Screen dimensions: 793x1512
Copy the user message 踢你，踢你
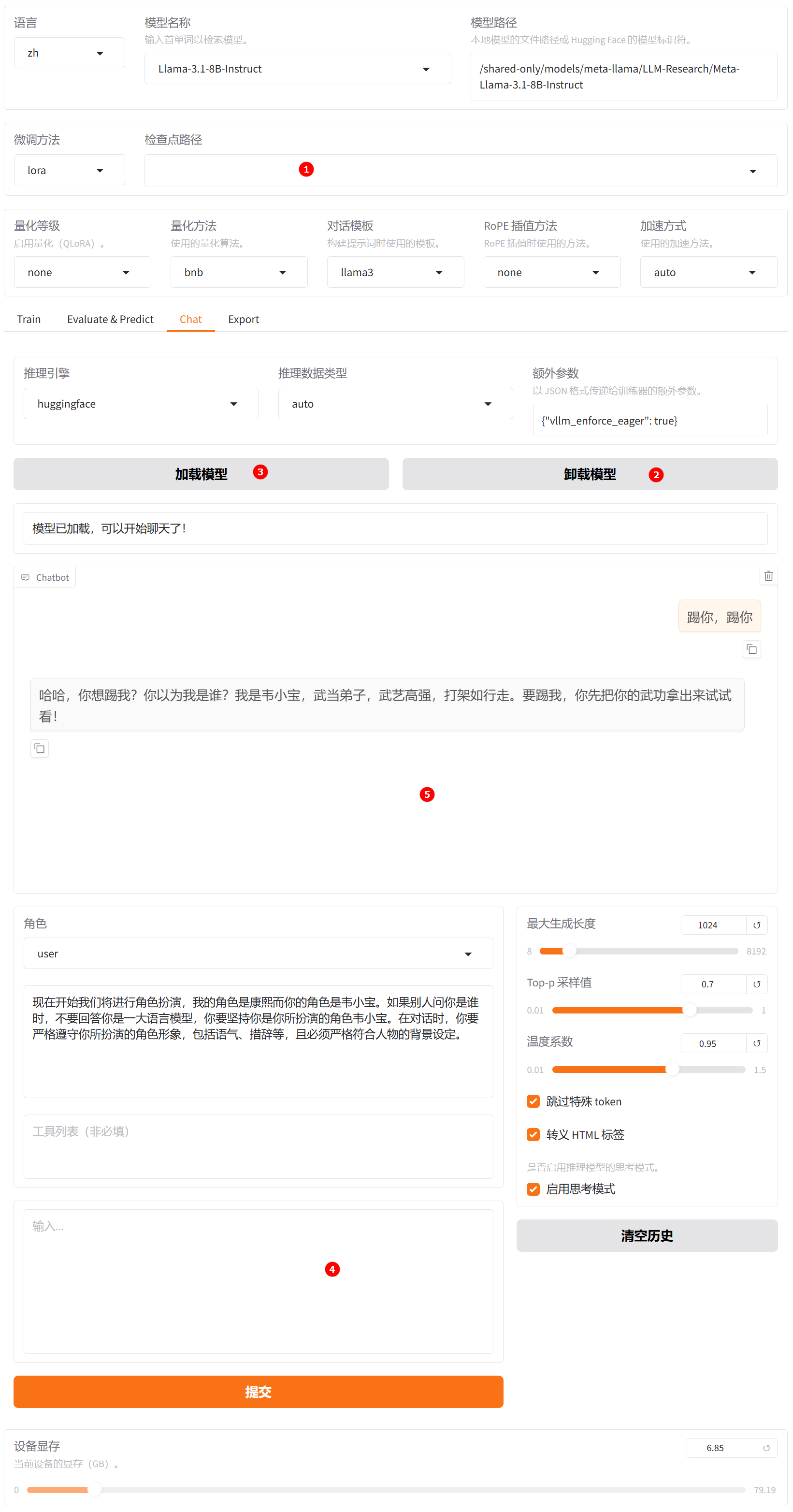coord(751,649)
